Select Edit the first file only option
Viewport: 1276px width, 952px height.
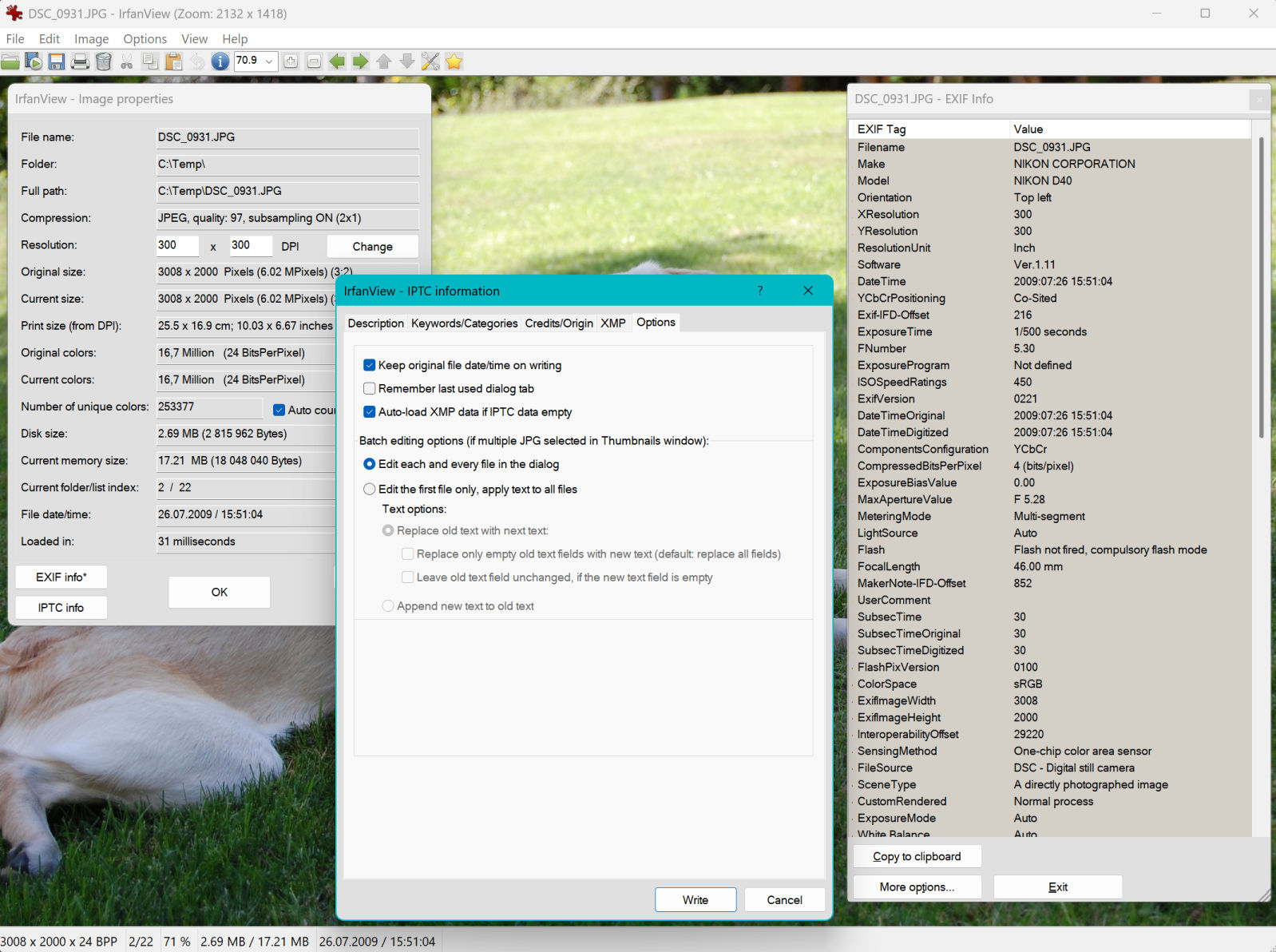(369, 489)
